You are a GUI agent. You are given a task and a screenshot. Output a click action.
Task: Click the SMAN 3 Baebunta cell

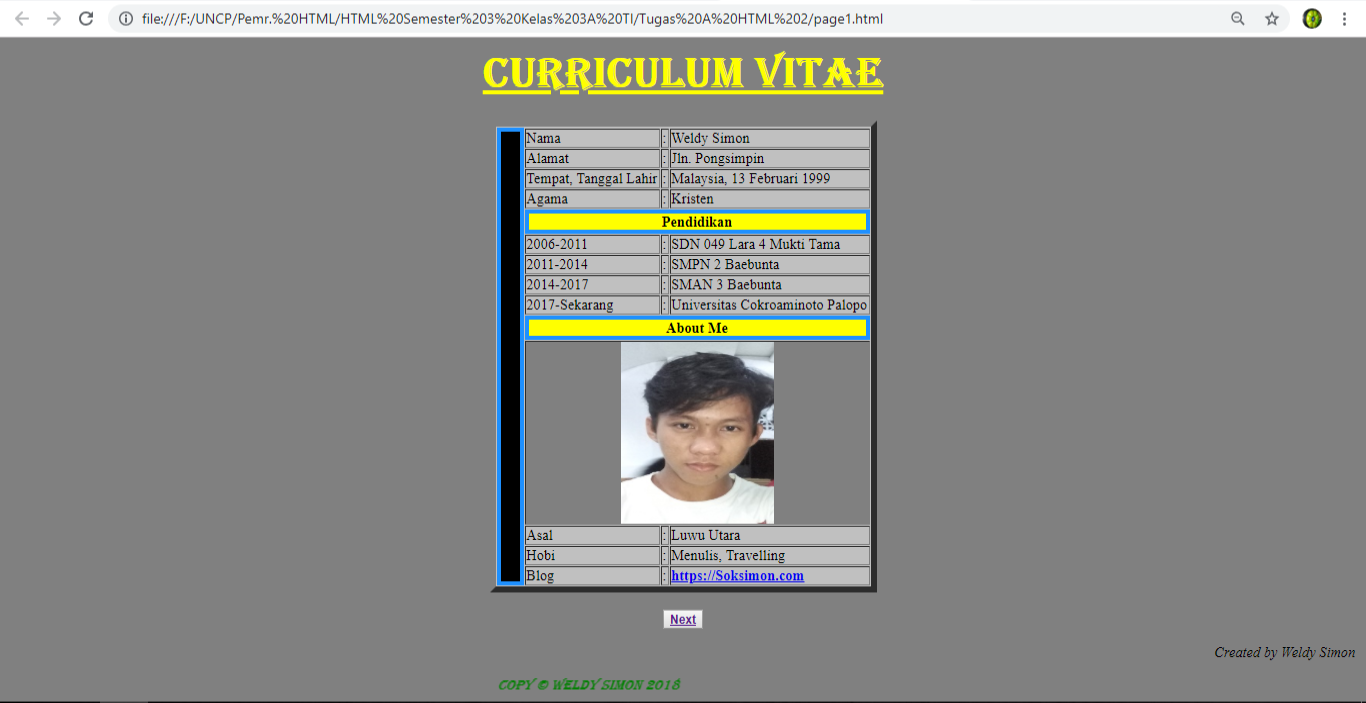(x=769, y=285)
